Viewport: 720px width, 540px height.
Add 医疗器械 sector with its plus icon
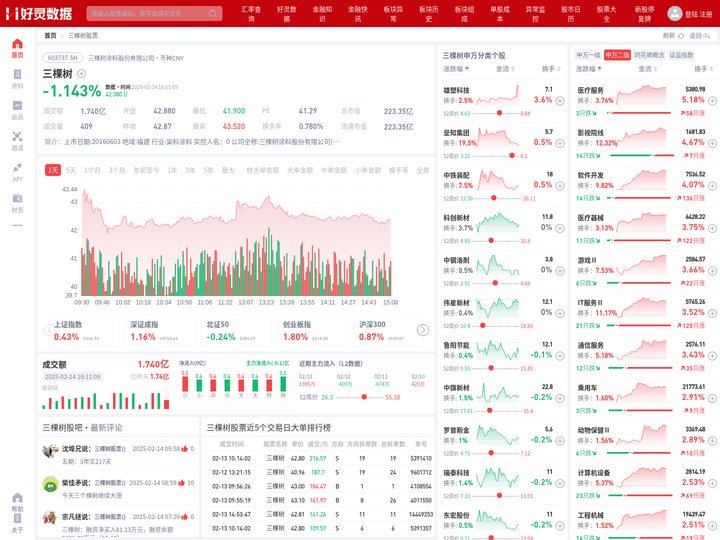[712, 228]
